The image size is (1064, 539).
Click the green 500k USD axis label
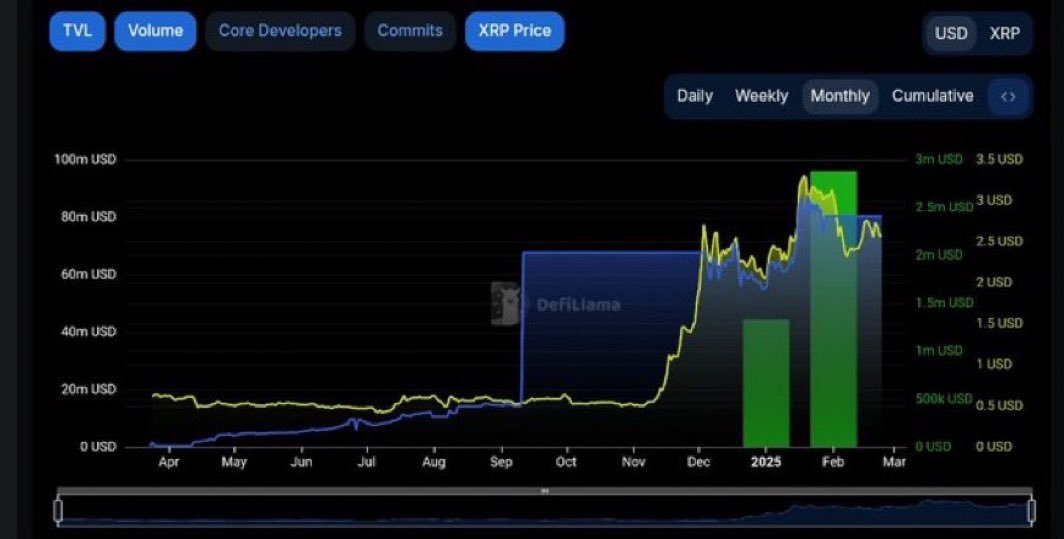(944, 398)
